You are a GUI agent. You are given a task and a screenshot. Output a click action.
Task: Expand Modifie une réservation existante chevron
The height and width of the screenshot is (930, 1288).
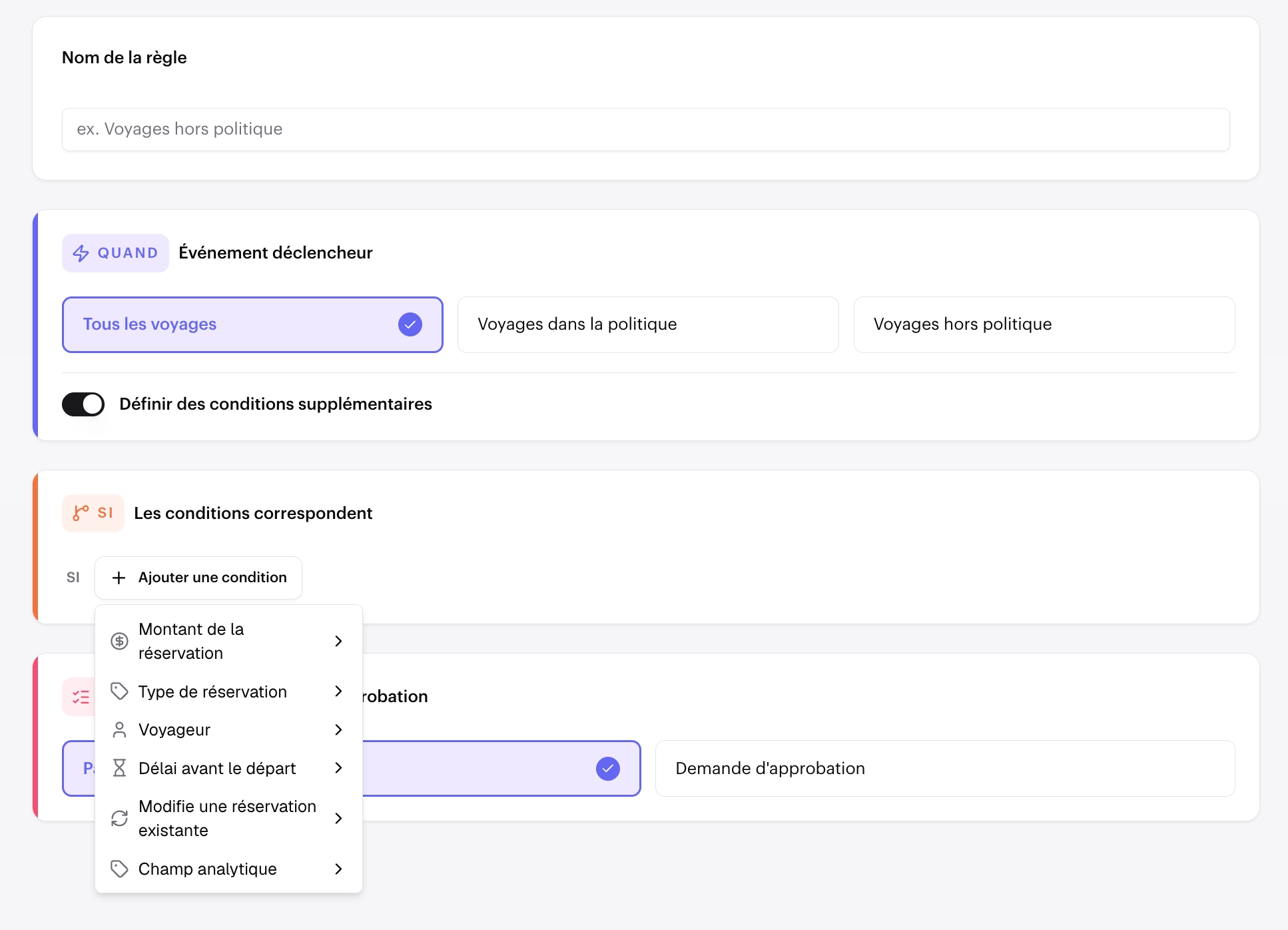click(338, 818)
